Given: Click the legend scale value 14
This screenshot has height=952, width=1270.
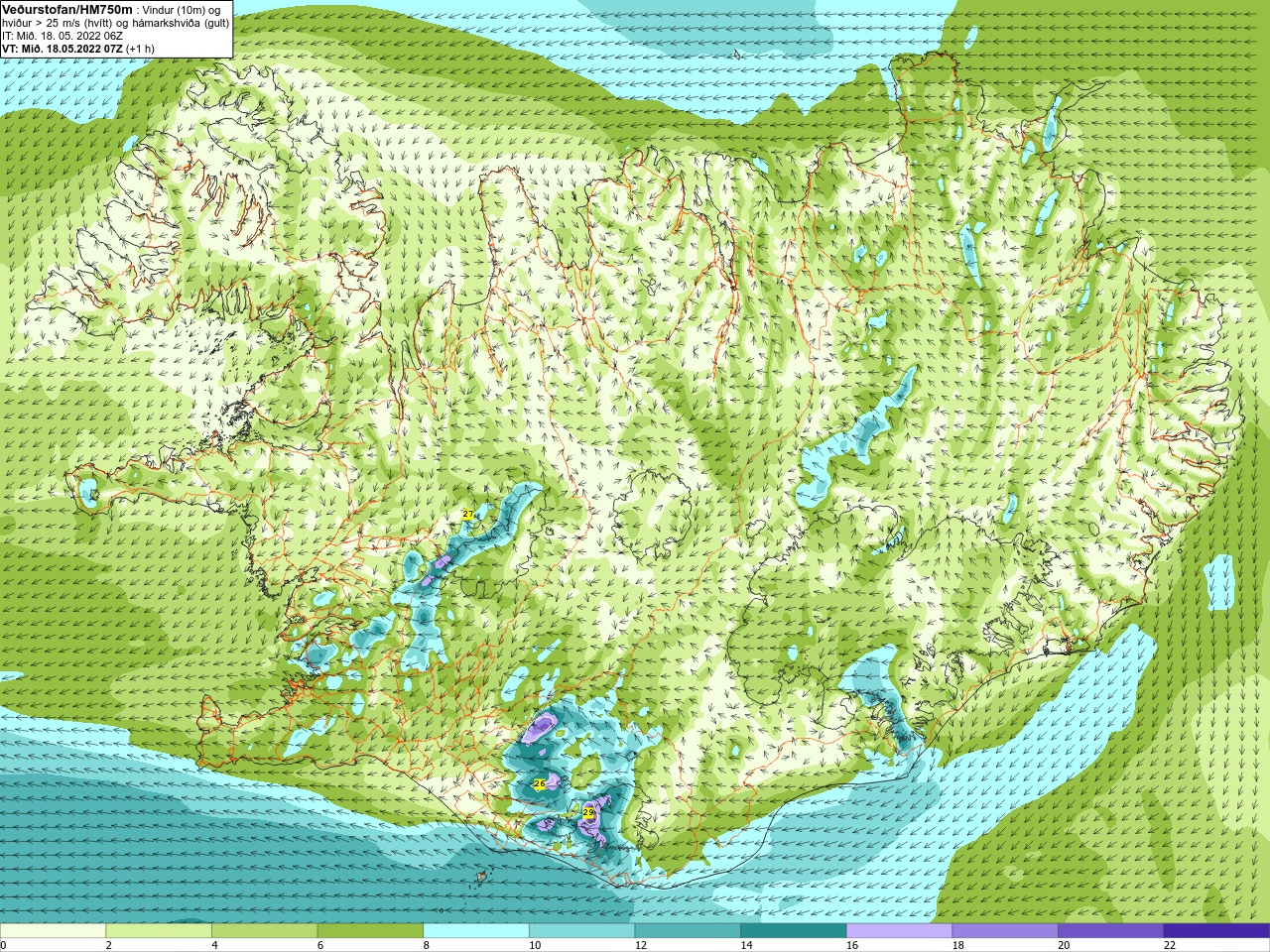Looking at the screenshot, I should coord(747,945).
